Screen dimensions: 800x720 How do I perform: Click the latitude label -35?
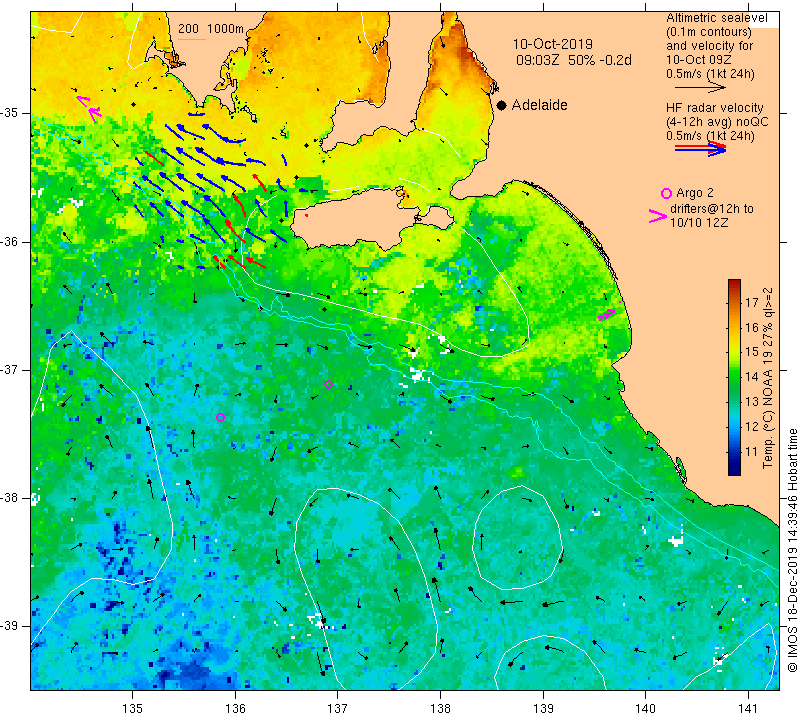[10, 113]
